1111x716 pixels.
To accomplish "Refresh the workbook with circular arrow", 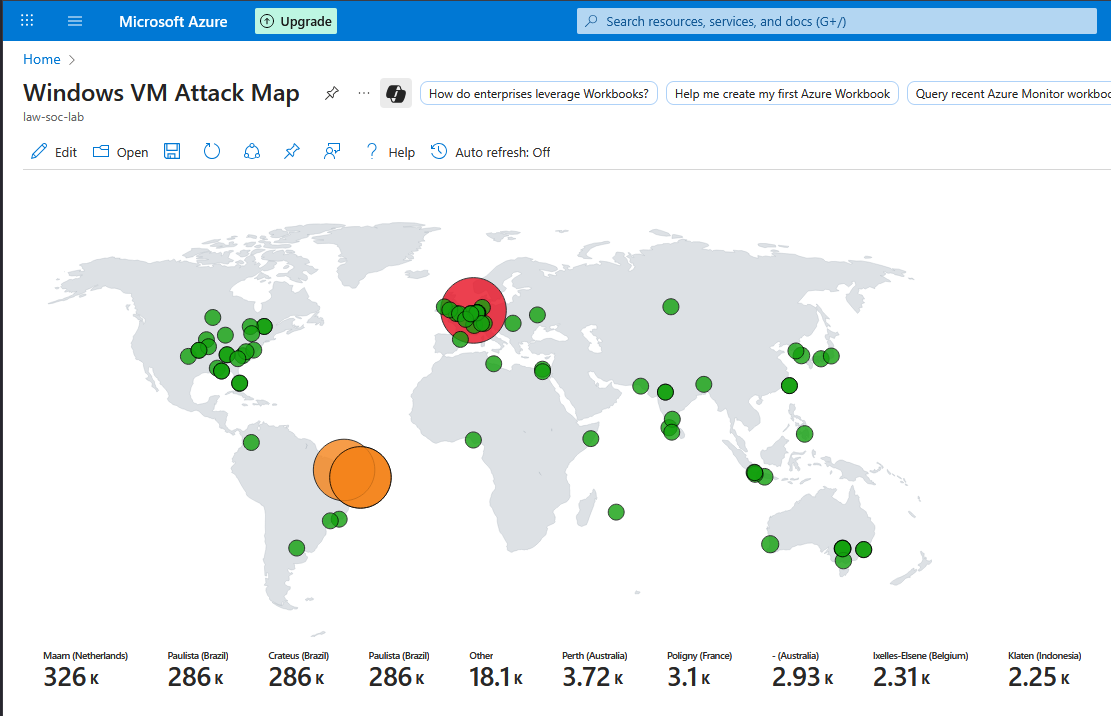I will 212,151.
